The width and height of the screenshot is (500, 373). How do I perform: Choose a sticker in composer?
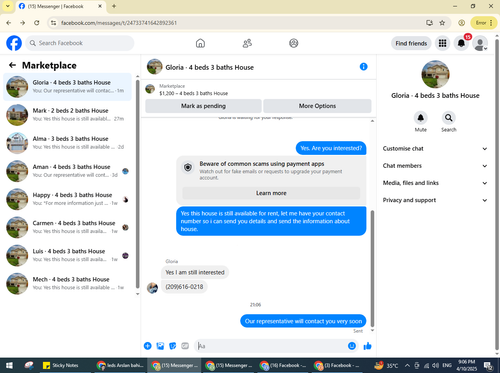coord(173,346)
